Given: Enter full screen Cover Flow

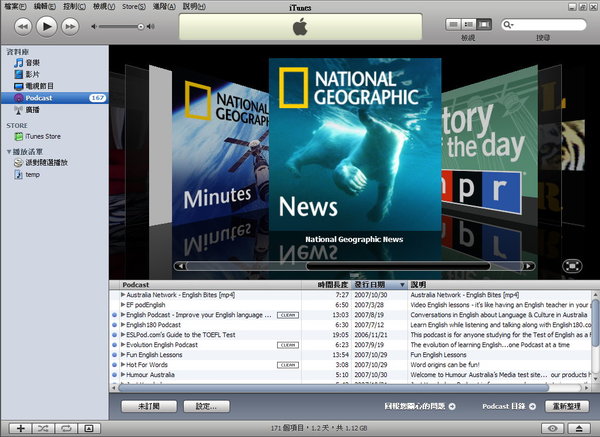Looking at the screenshot, I should click(x=572, y=266).
